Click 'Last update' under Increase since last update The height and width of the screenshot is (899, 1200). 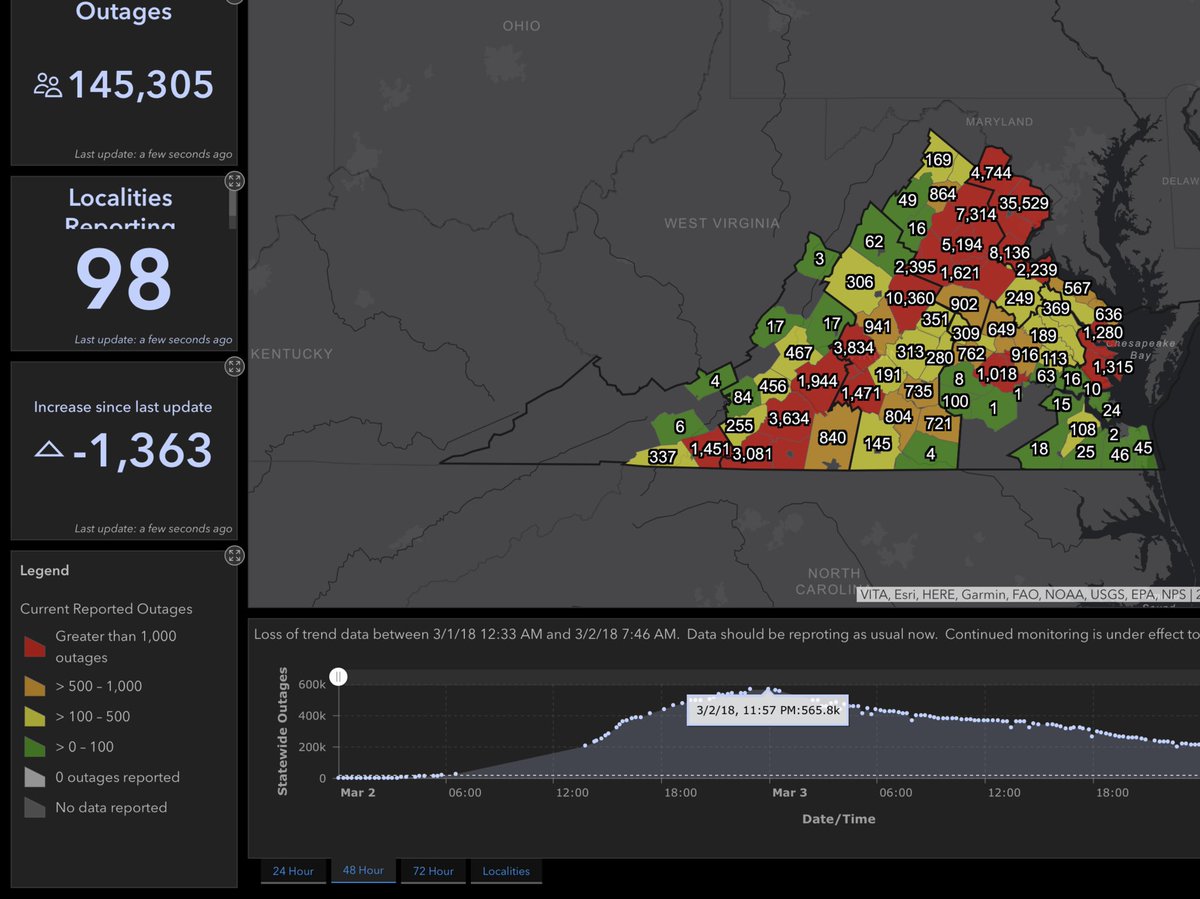[153, 529]
